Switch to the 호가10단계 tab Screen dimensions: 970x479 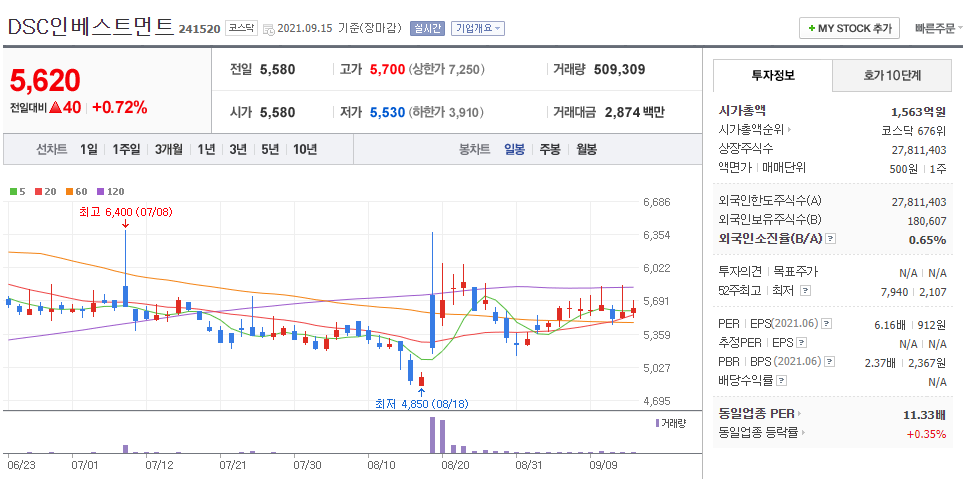pyautogui.click(x=892, y=76)
